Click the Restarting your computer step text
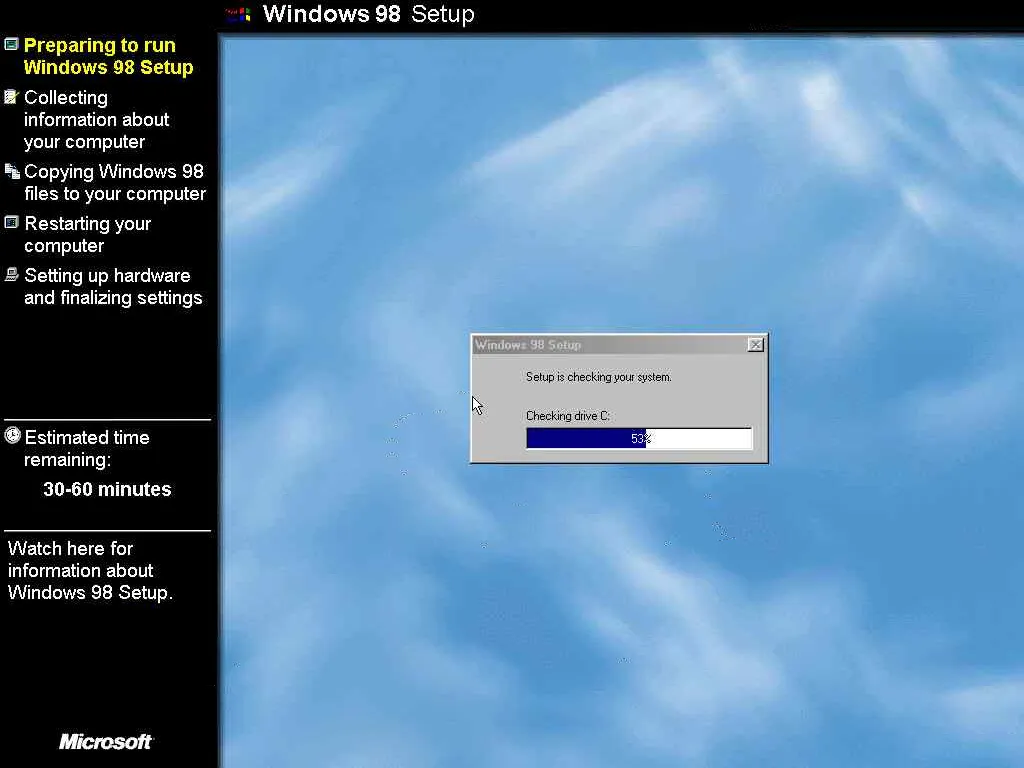 (88, 234)
